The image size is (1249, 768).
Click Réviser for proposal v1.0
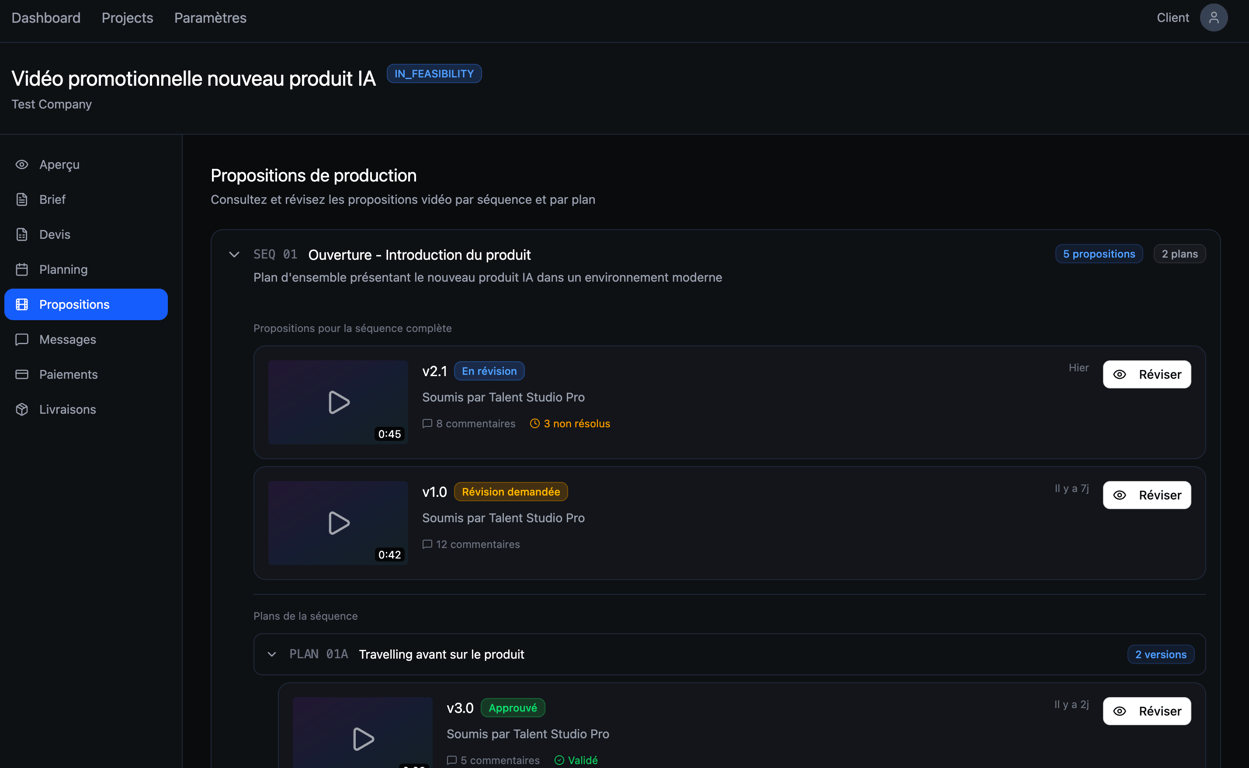coord(1147,495)
